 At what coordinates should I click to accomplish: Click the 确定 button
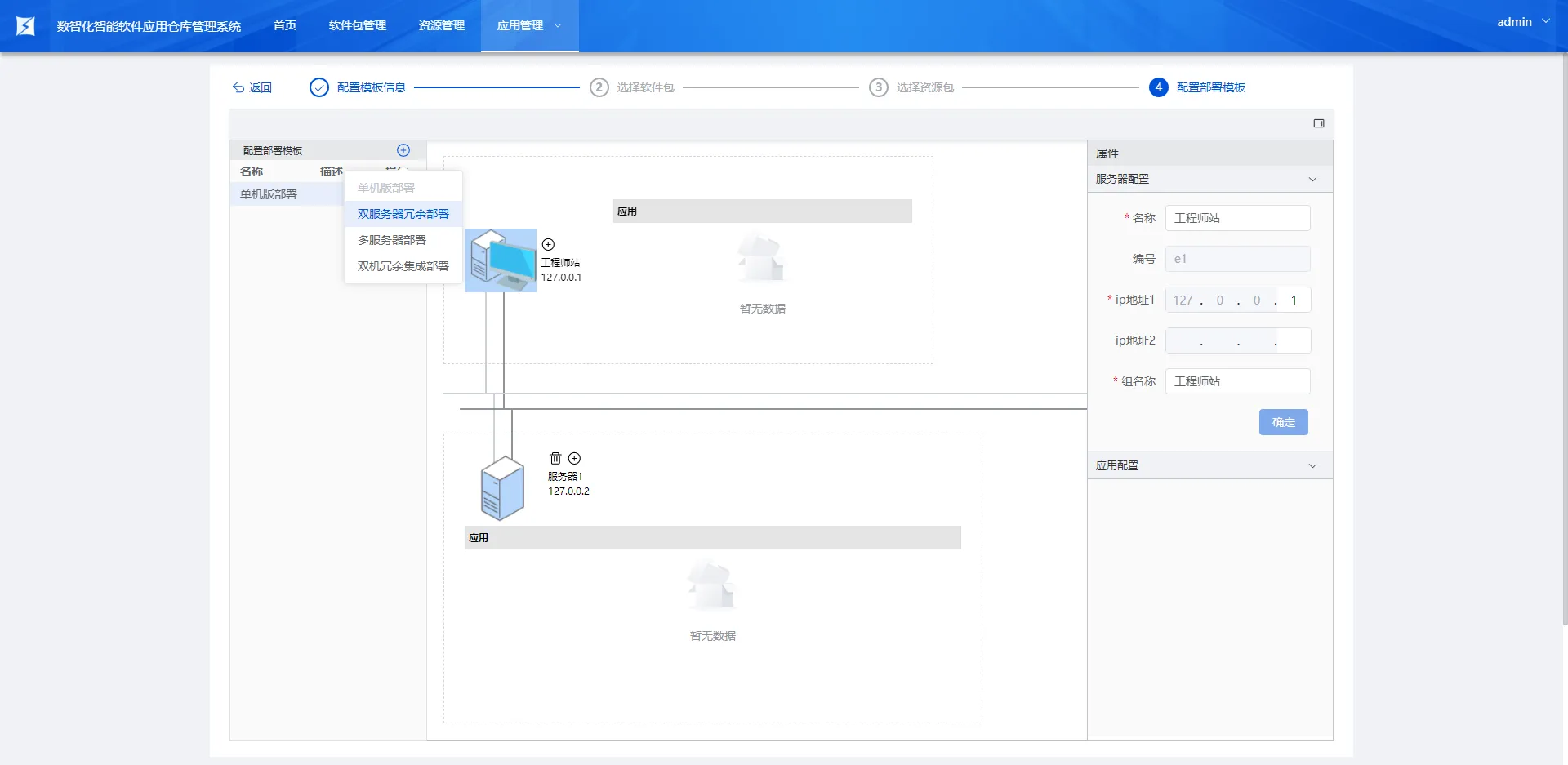[x=1283, y=422]
